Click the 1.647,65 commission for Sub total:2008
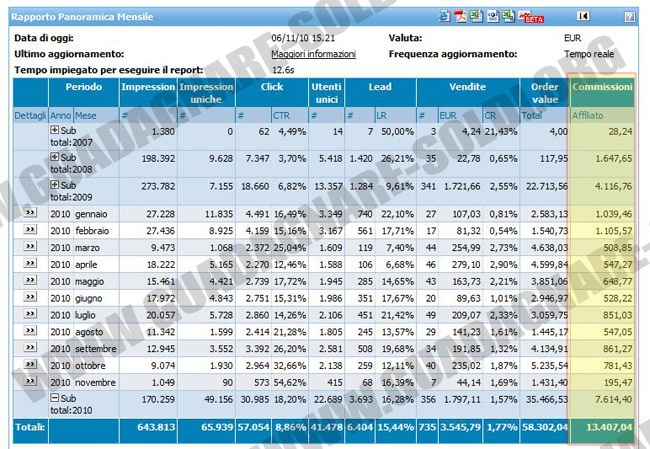650x449 pixels. (x=614, y=158)
